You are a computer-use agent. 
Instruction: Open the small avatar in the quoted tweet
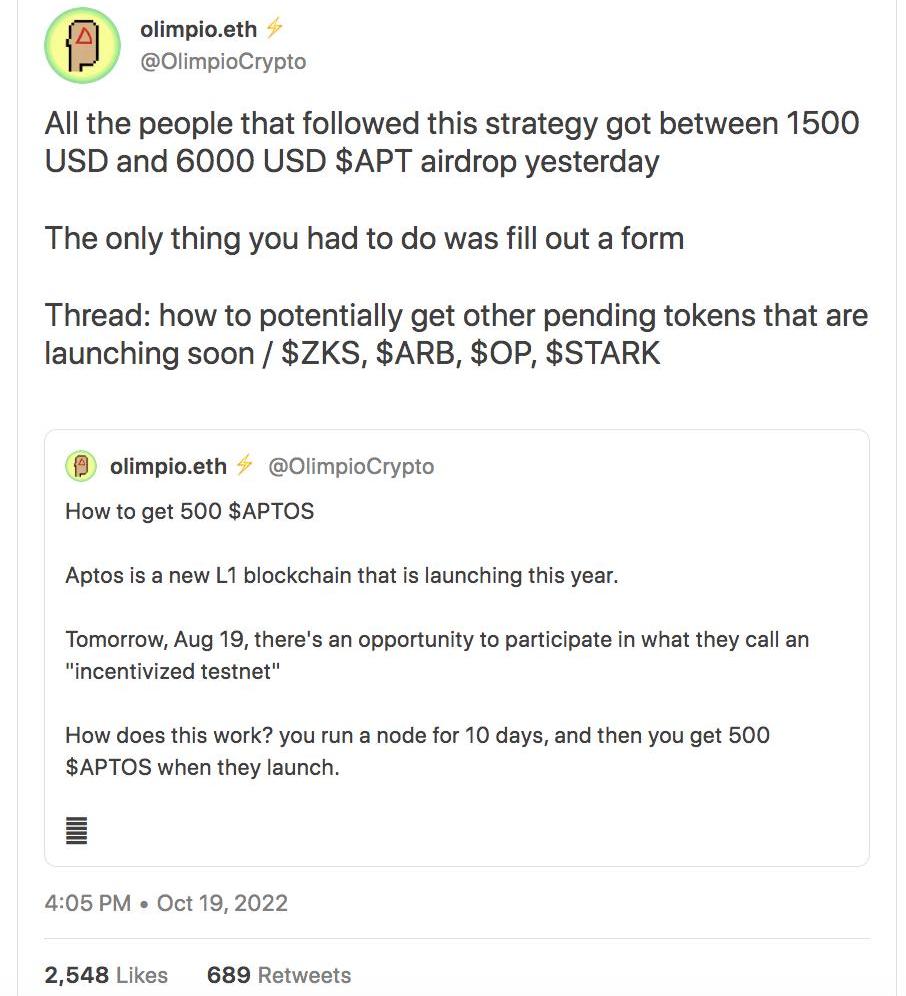[81, 466]
